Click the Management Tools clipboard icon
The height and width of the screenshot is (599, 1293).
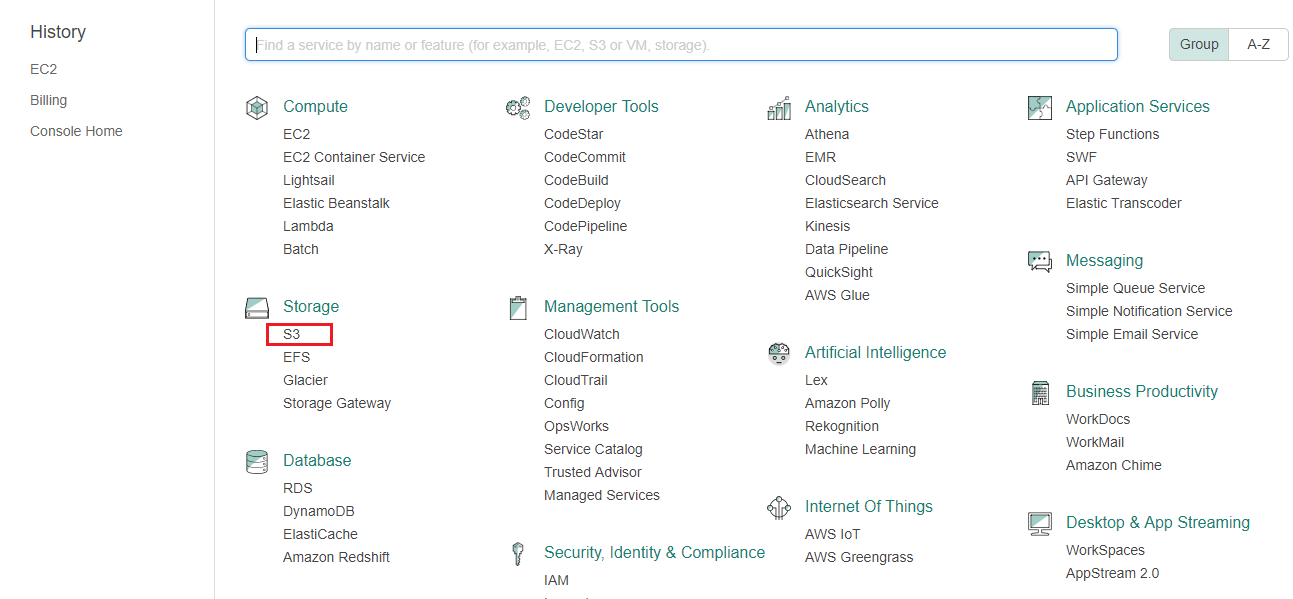pos(518,308)
